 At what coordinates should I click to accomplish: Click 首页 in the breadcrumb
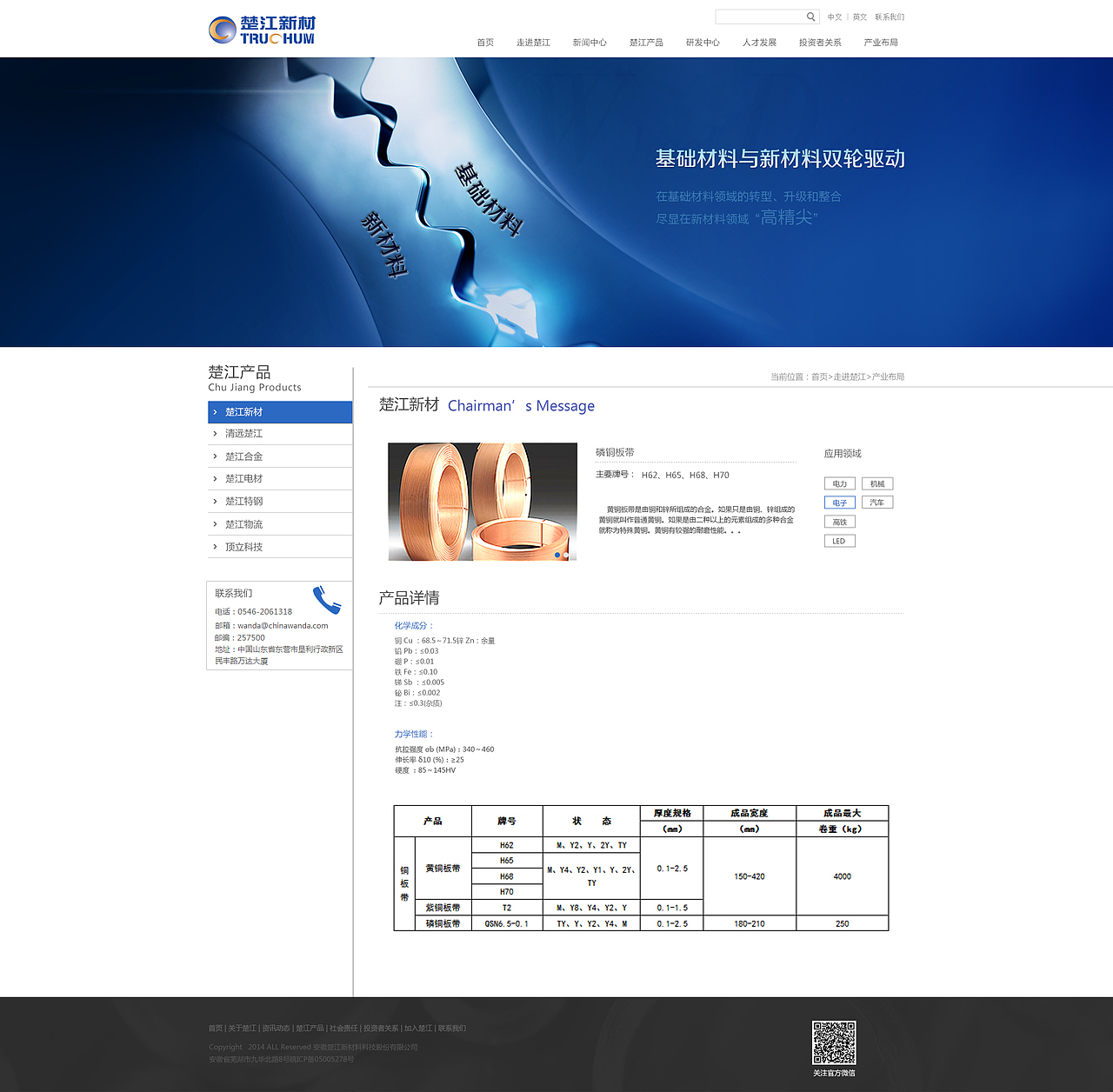[x=819, y=377]
